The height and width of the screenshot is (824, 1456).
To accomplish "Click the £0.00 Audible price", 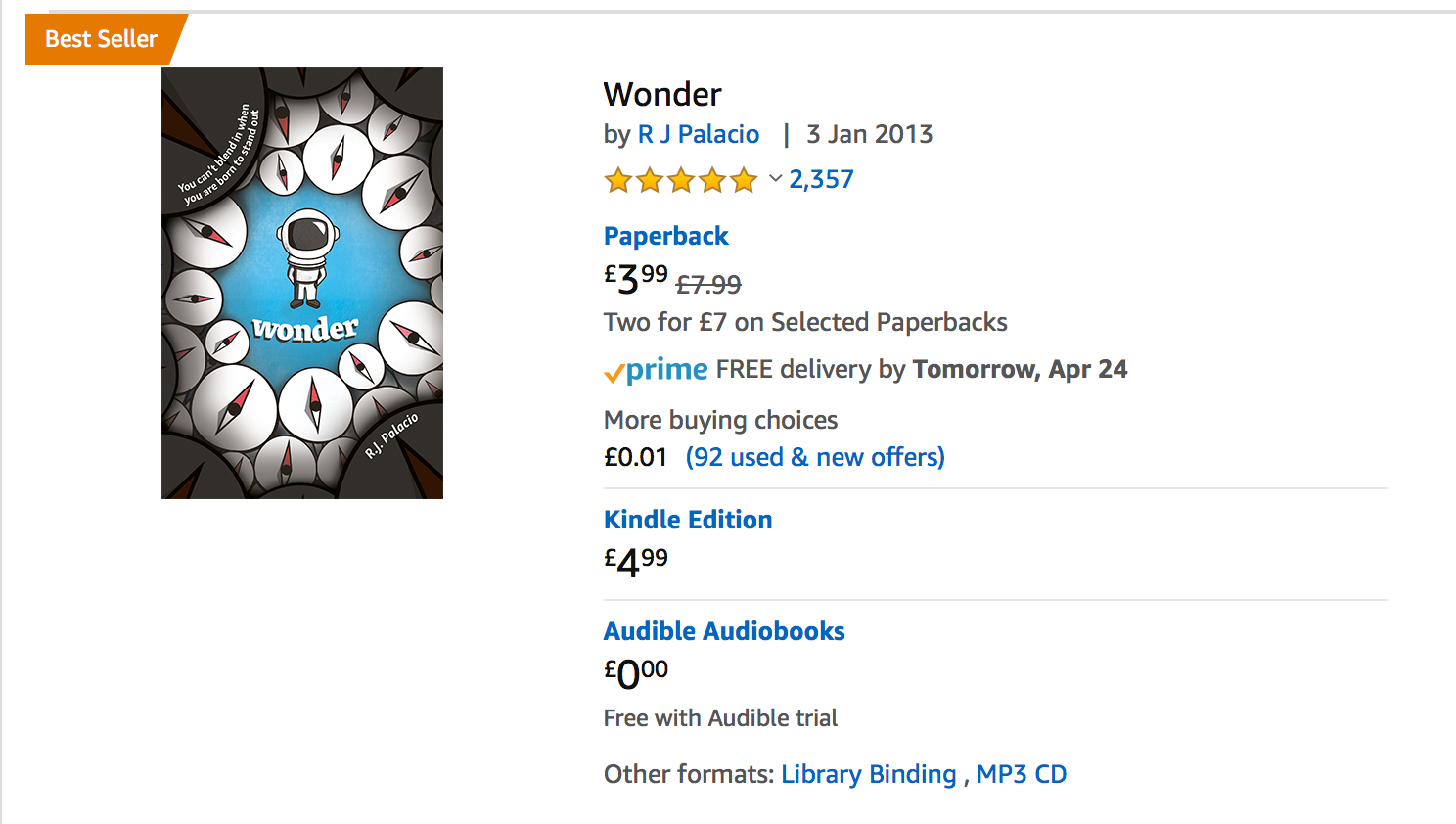I will (x=636, y=673).
